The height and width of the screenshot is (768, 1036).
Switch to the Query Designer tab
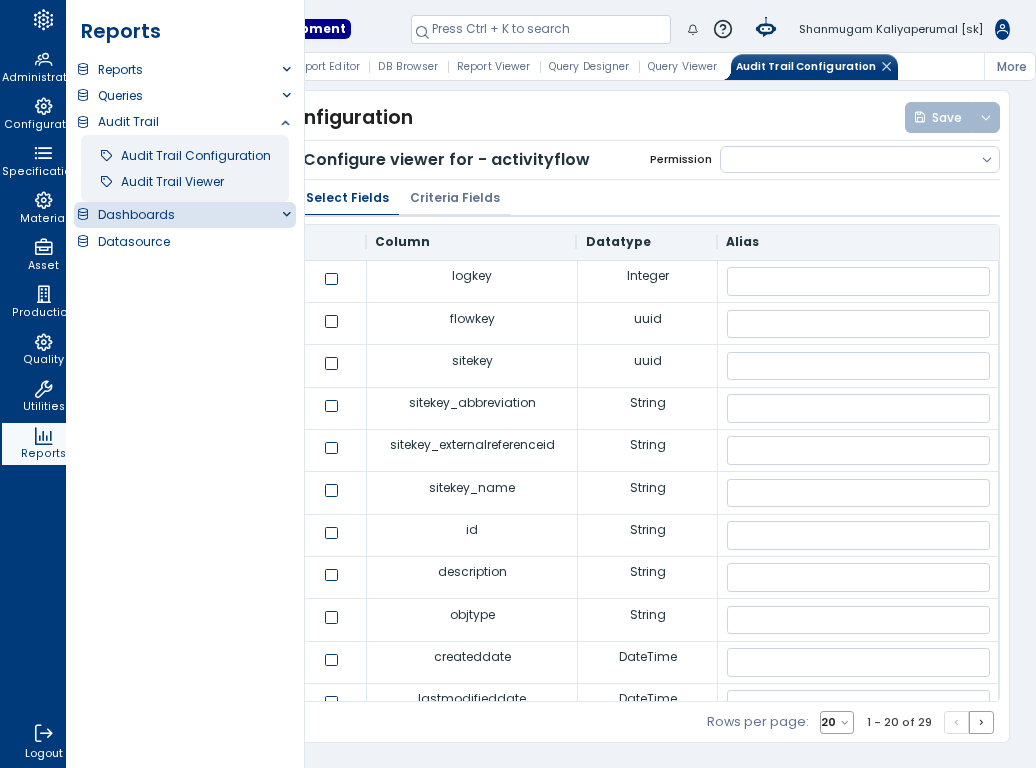[x=588, y=66]
